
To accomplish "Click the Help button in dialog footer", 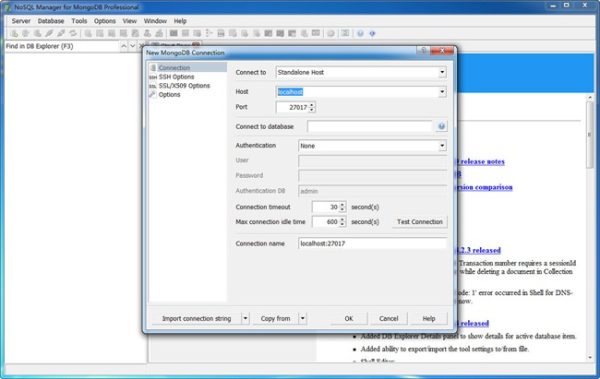I will click(x=429, y=319).
